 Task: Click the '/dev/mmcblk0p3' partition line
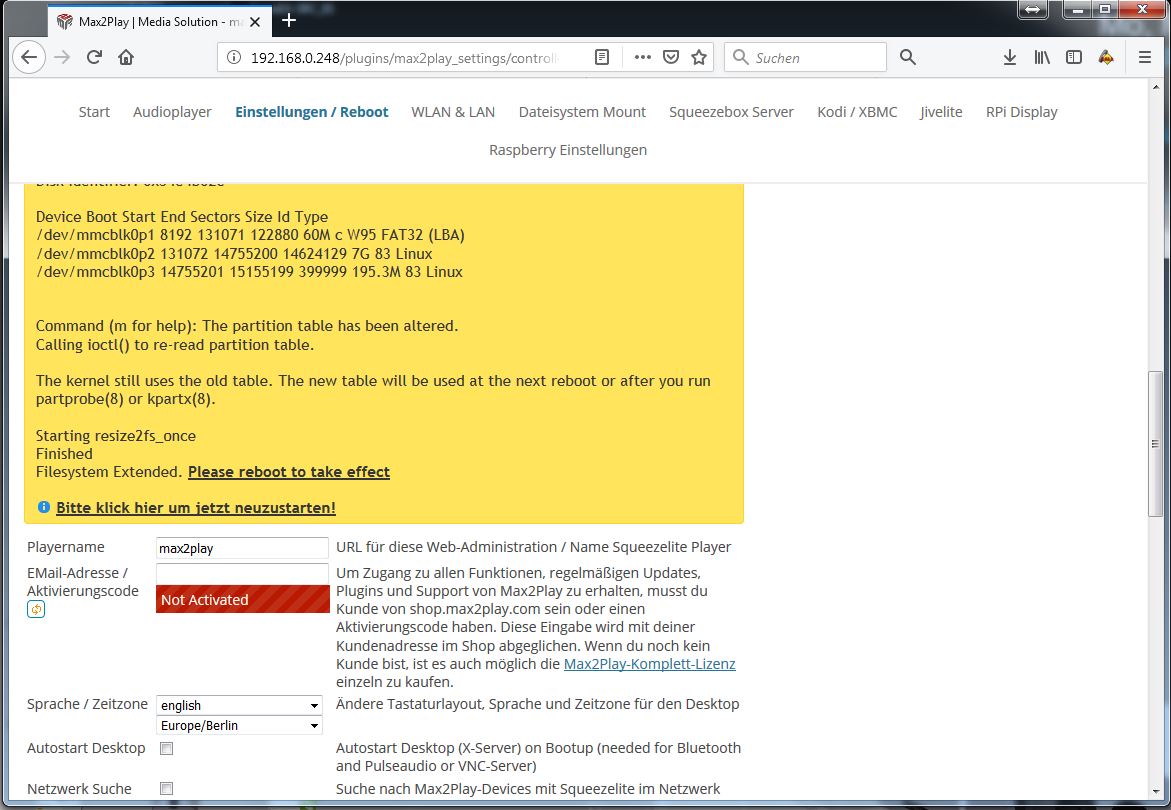coord(249,272)
